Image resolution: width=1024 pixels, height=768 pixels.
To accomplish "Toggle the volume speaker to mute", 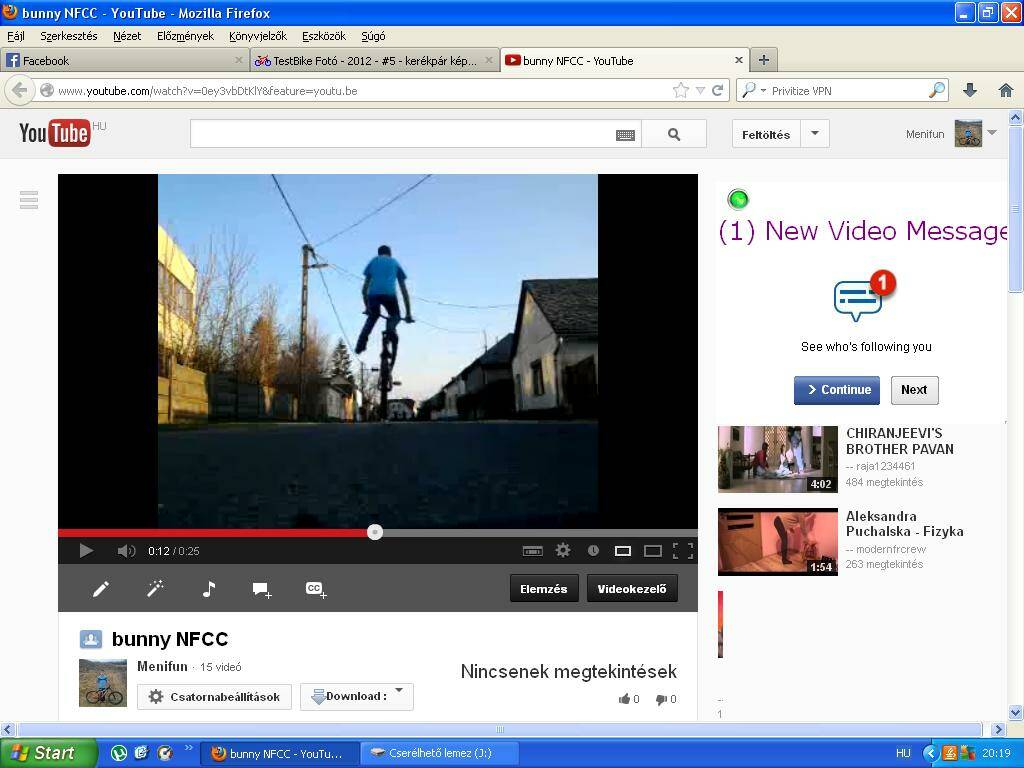I will tap(126, 551).
